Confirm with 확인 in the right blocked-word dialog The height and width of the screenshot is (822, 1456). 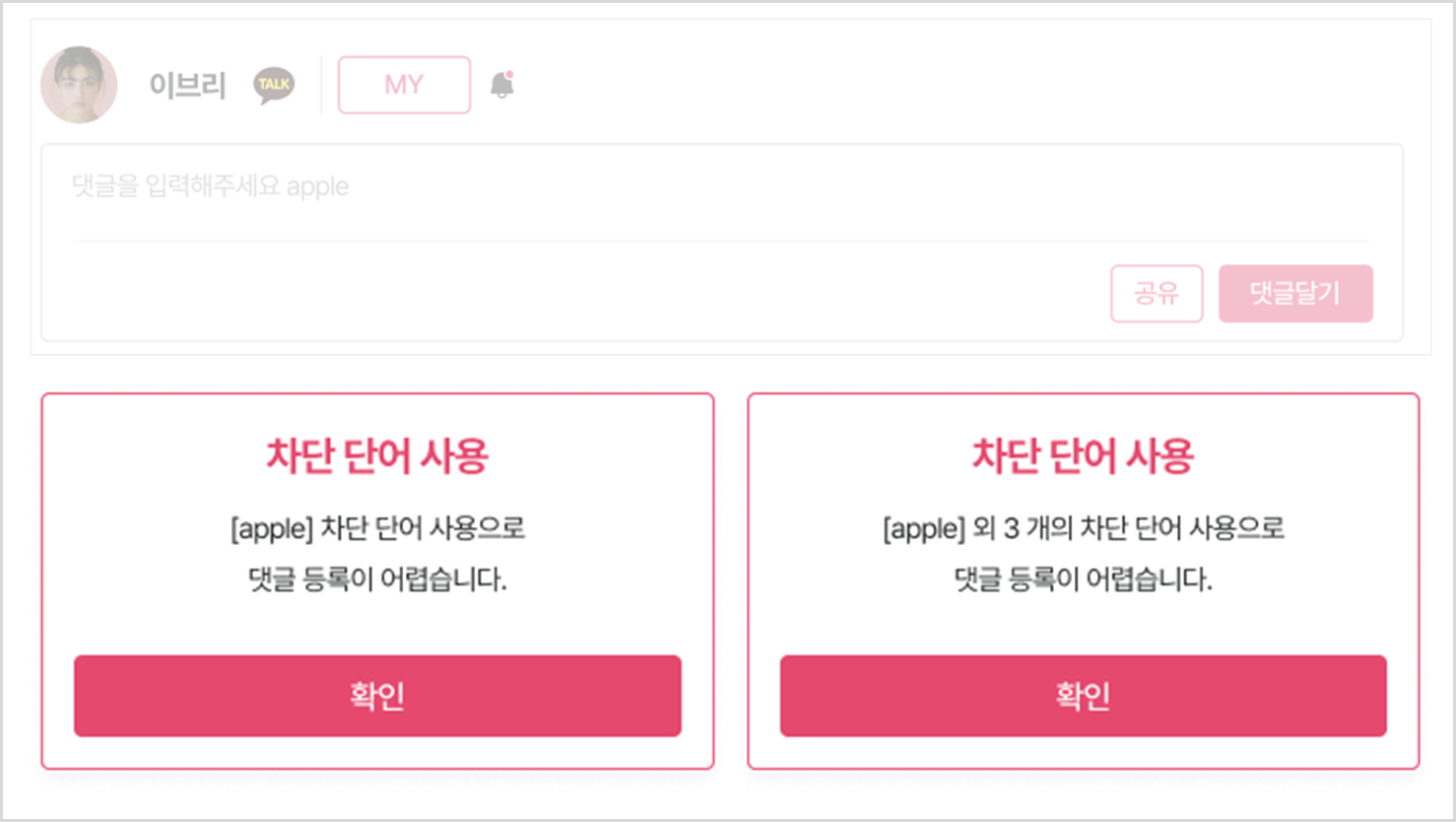[x=1083, y=696]
